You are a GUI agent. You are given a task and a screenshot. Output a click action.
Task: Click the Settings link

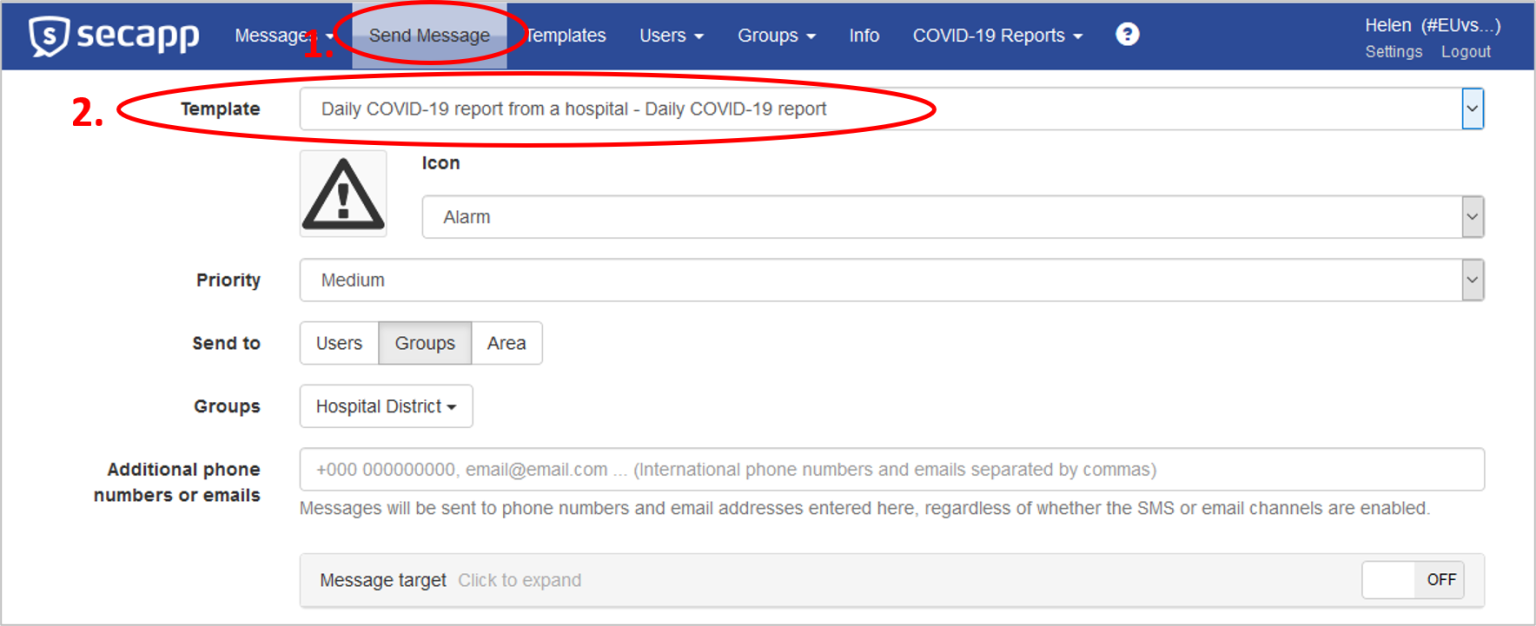pyautogui.click(x=1393, y=52)
